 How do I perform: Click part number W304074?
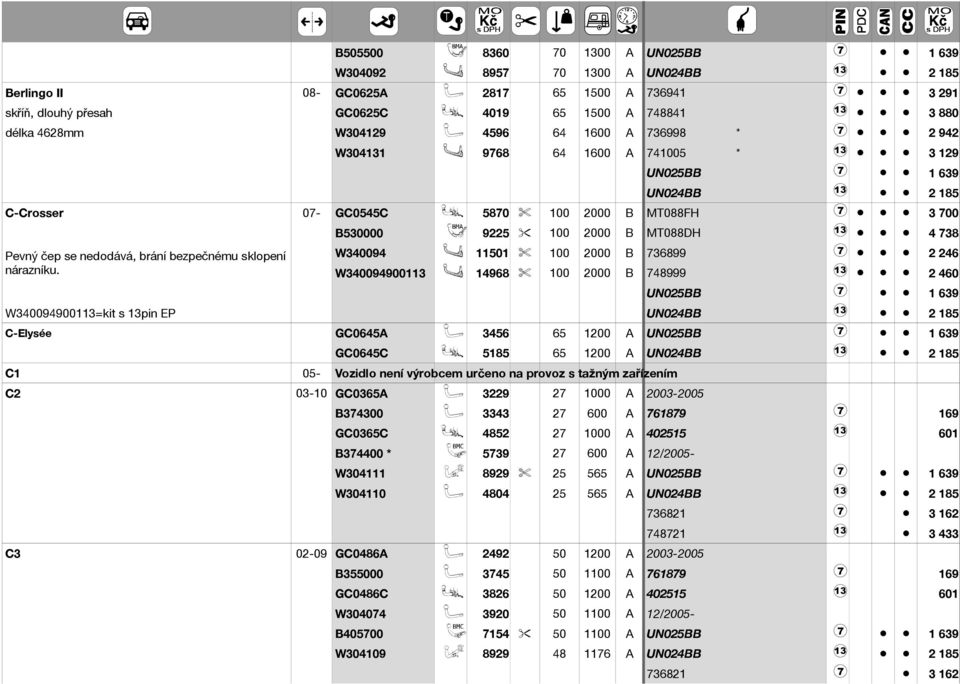click(361, 614)
